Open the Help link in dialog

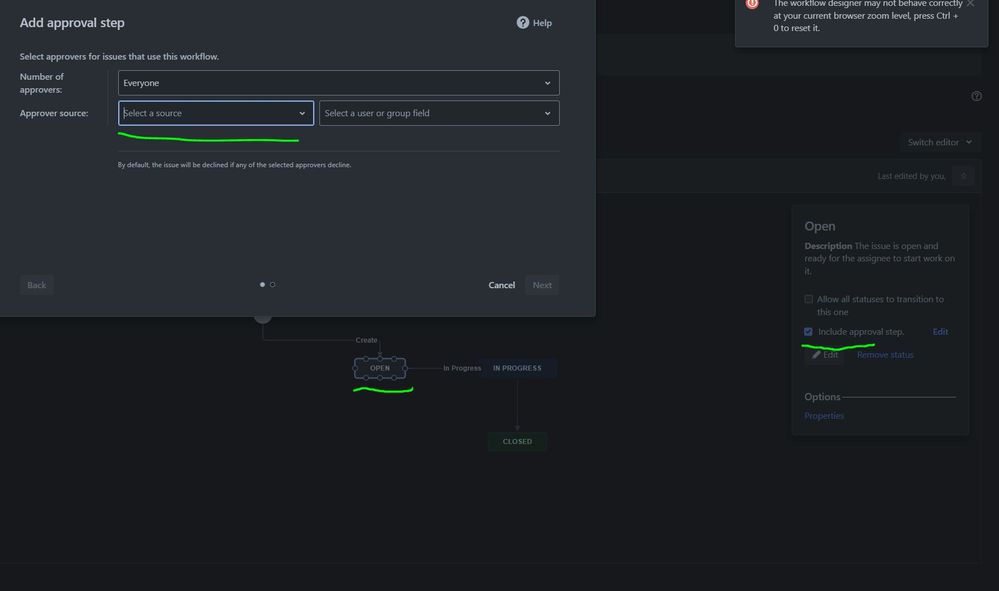coord(534,23)
